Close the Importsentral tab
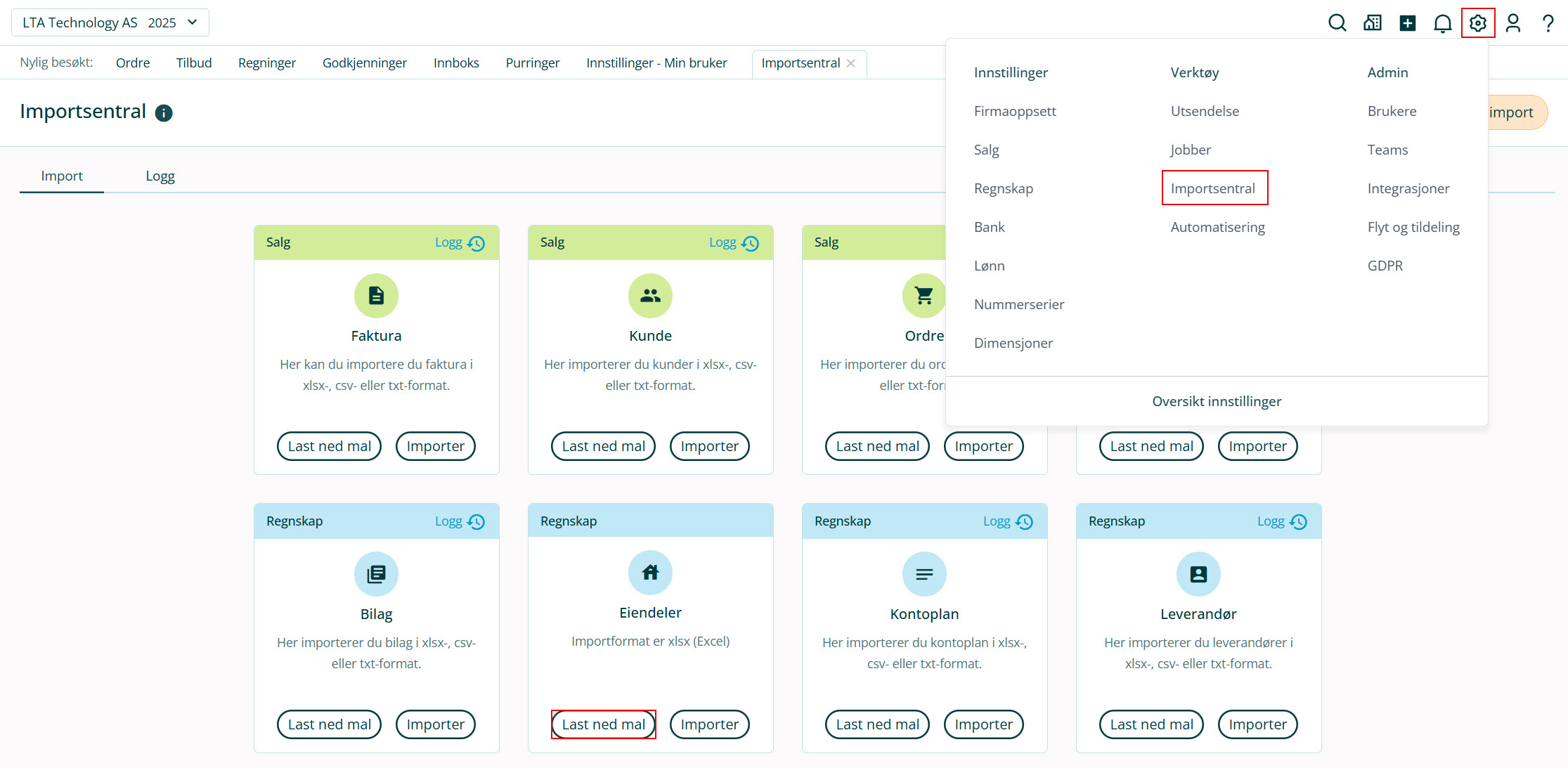 [851, 63]
